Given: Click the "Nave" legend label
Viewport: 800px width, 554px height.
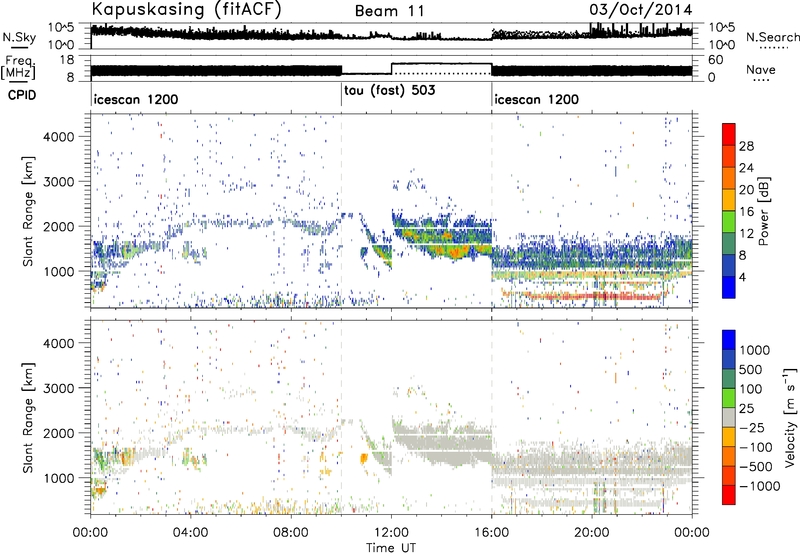Looking at the screenshot, I should 761,69.
